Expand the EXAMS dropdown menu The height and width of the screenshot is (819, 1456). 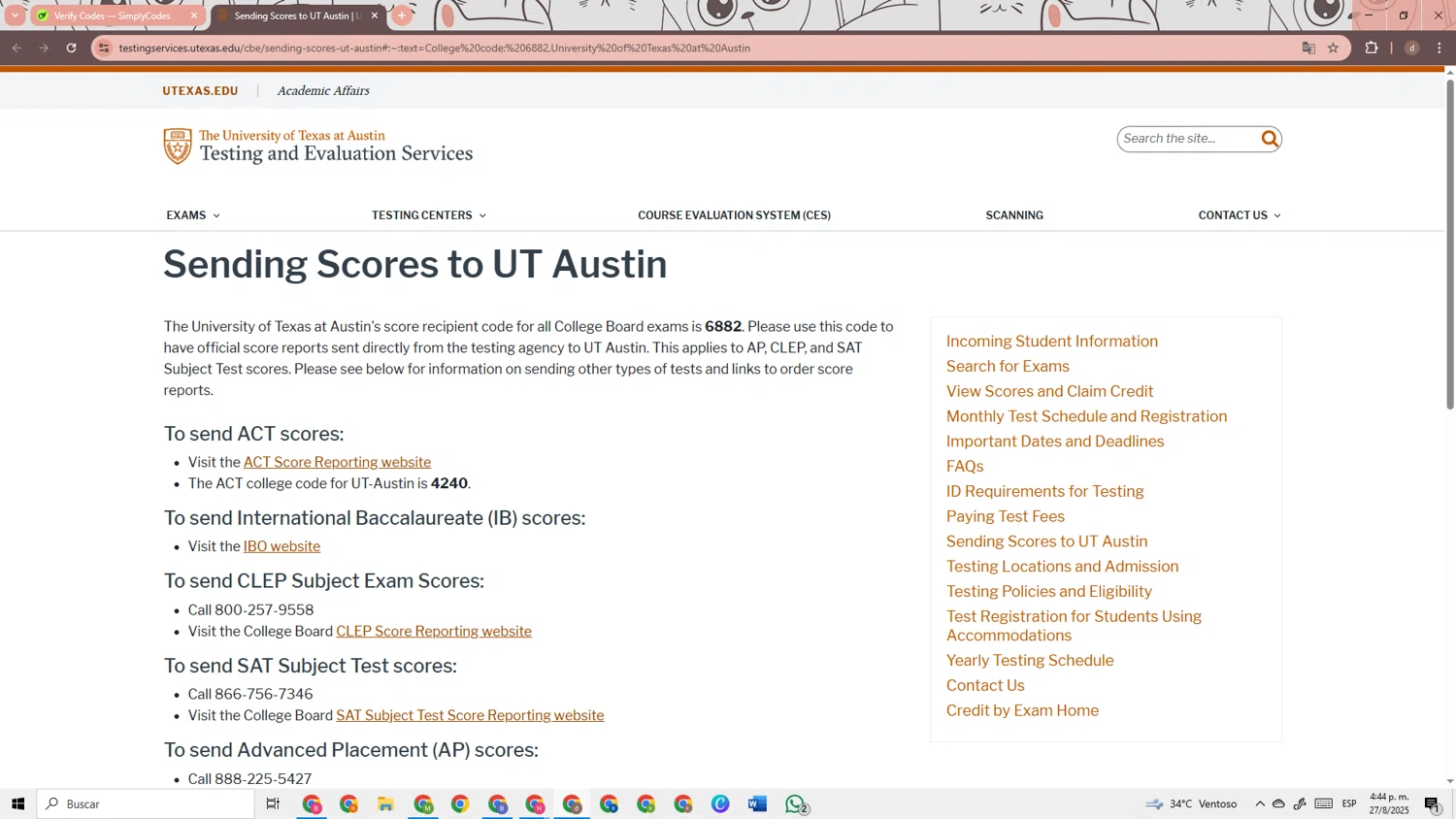[x=193, y=215]
